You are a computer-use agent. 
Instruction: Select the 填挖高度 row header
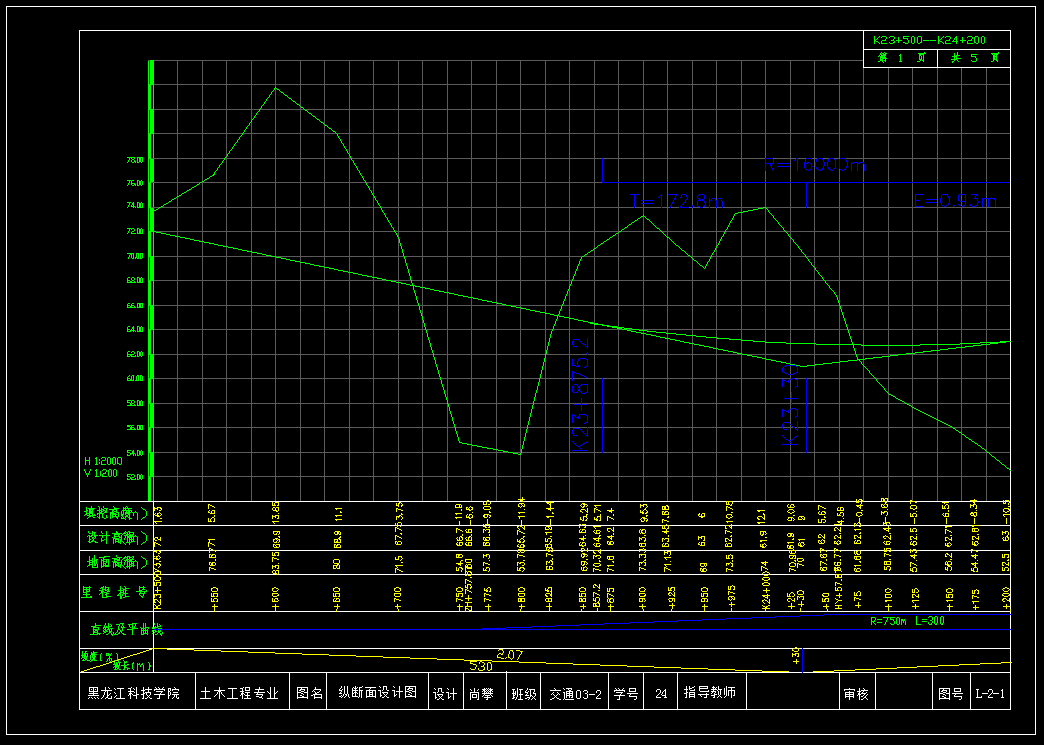coord(115,513)
